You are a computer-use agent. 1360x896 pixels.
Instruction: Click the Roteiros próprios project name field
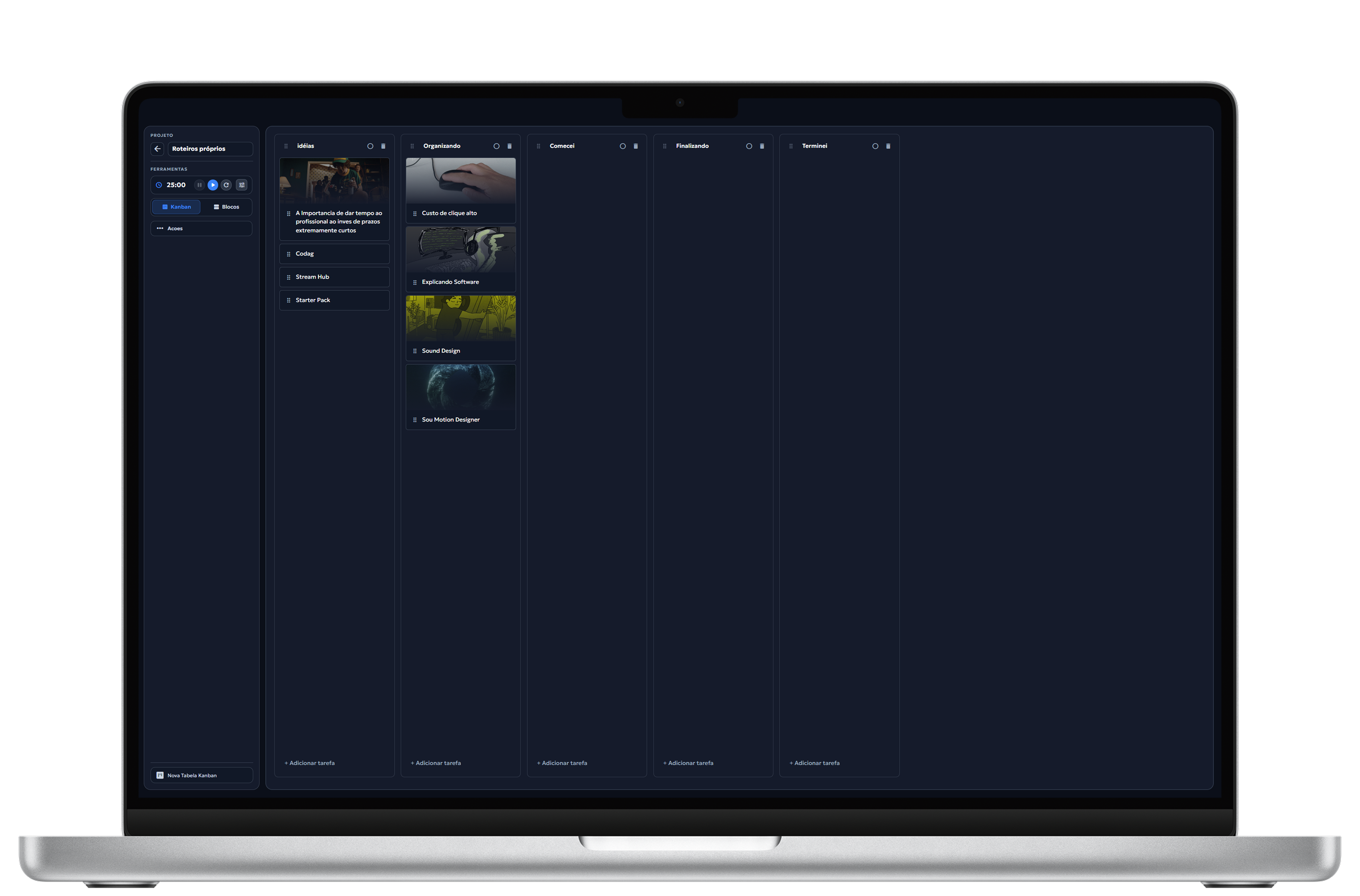pos(210,149)
